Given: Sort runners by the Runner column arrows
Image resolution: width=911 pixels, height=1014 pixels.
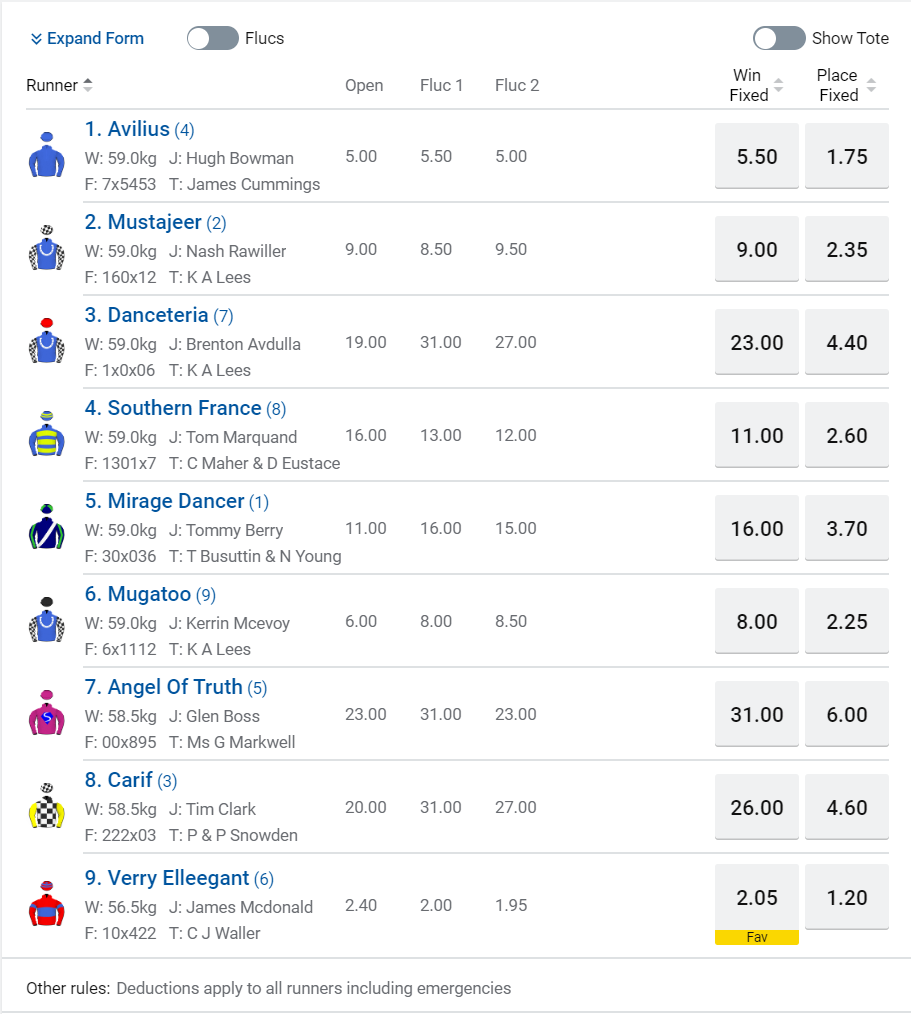Looking at the screenshot, I should click(88, 85).
